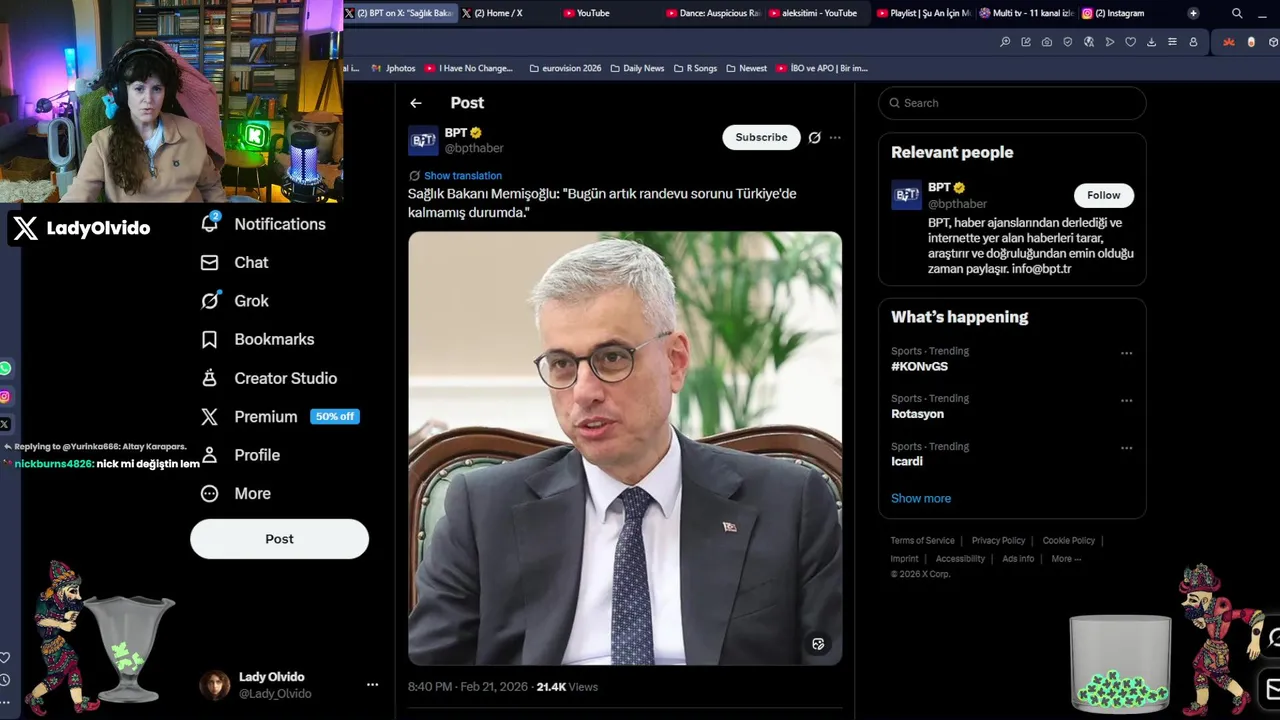The height and width of the screenshot is (720, 1280).
Task: Open the eurovision 2026 bookmark folder
Action: click(565, 68)
